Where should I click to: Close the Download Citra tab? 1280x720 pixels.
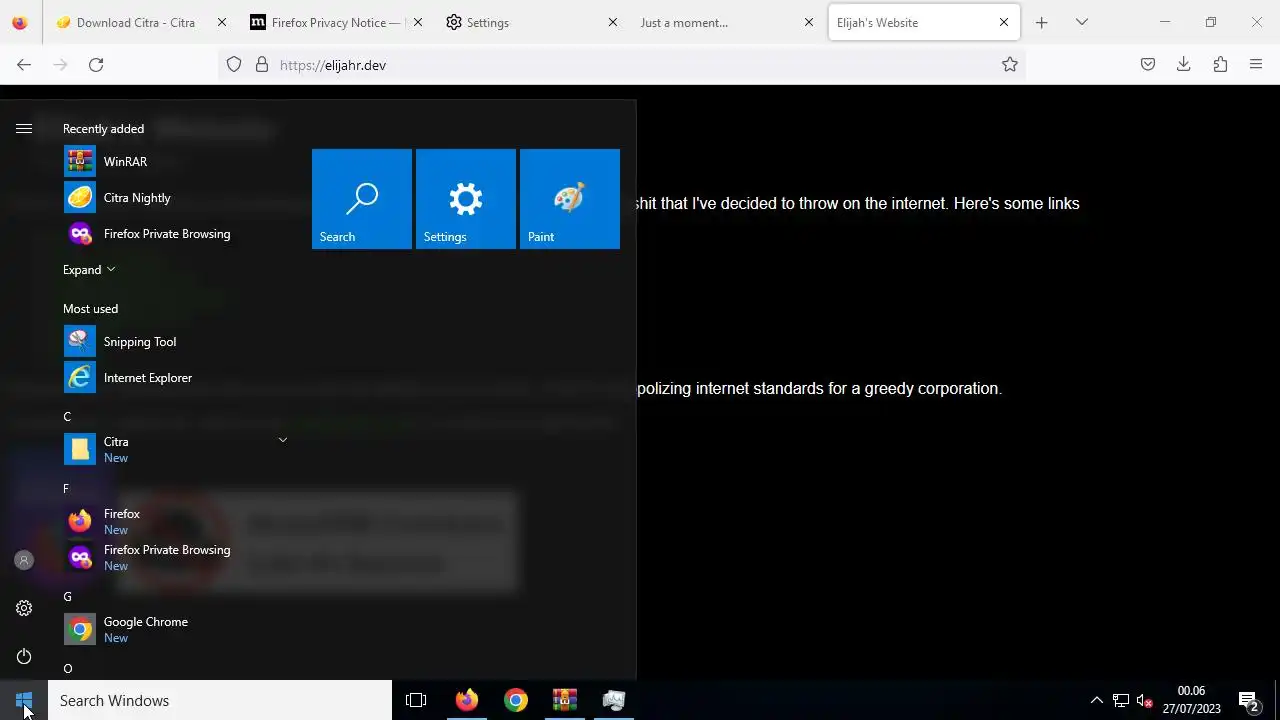(x=222, y=22)
